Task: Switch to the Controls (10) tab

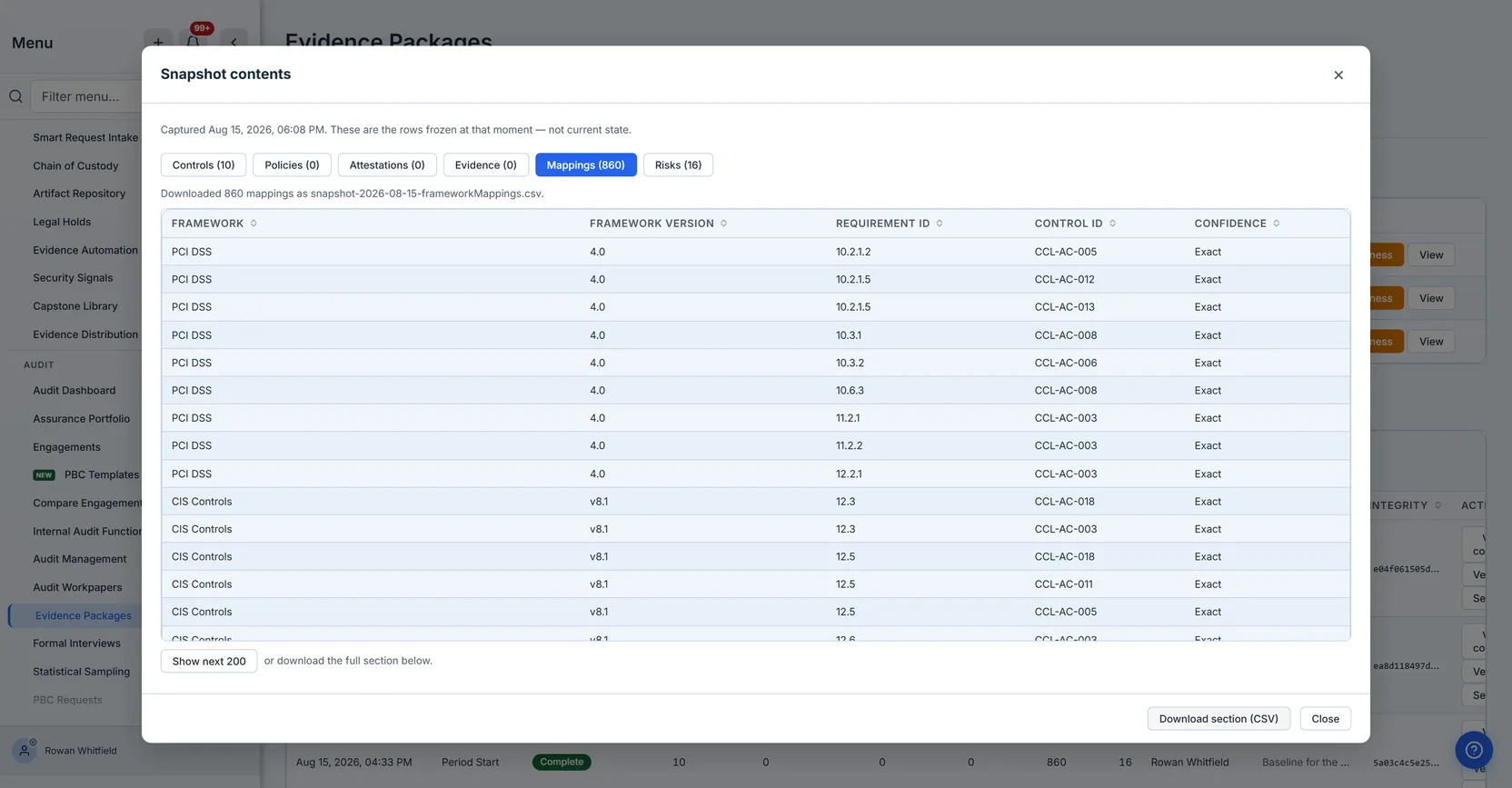Action: point(204,165)
